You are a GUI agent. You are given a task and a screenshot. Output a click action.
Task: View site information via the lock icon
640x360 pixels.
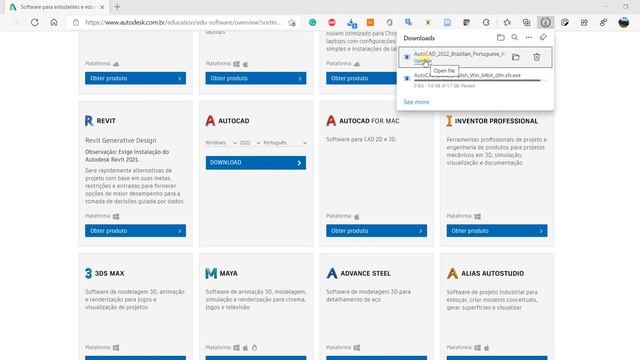[76, 22]
